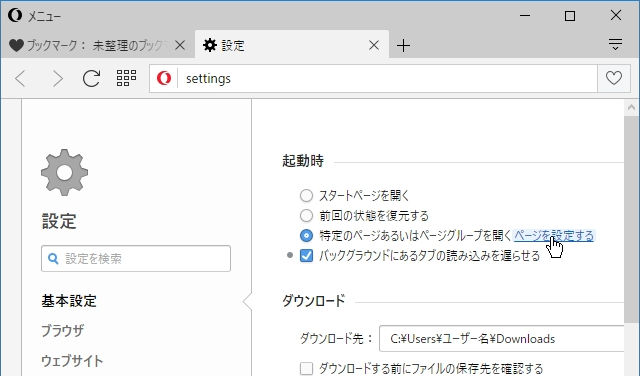
Task: Open the ページを設定する link
Action: [x=553, y=236]
